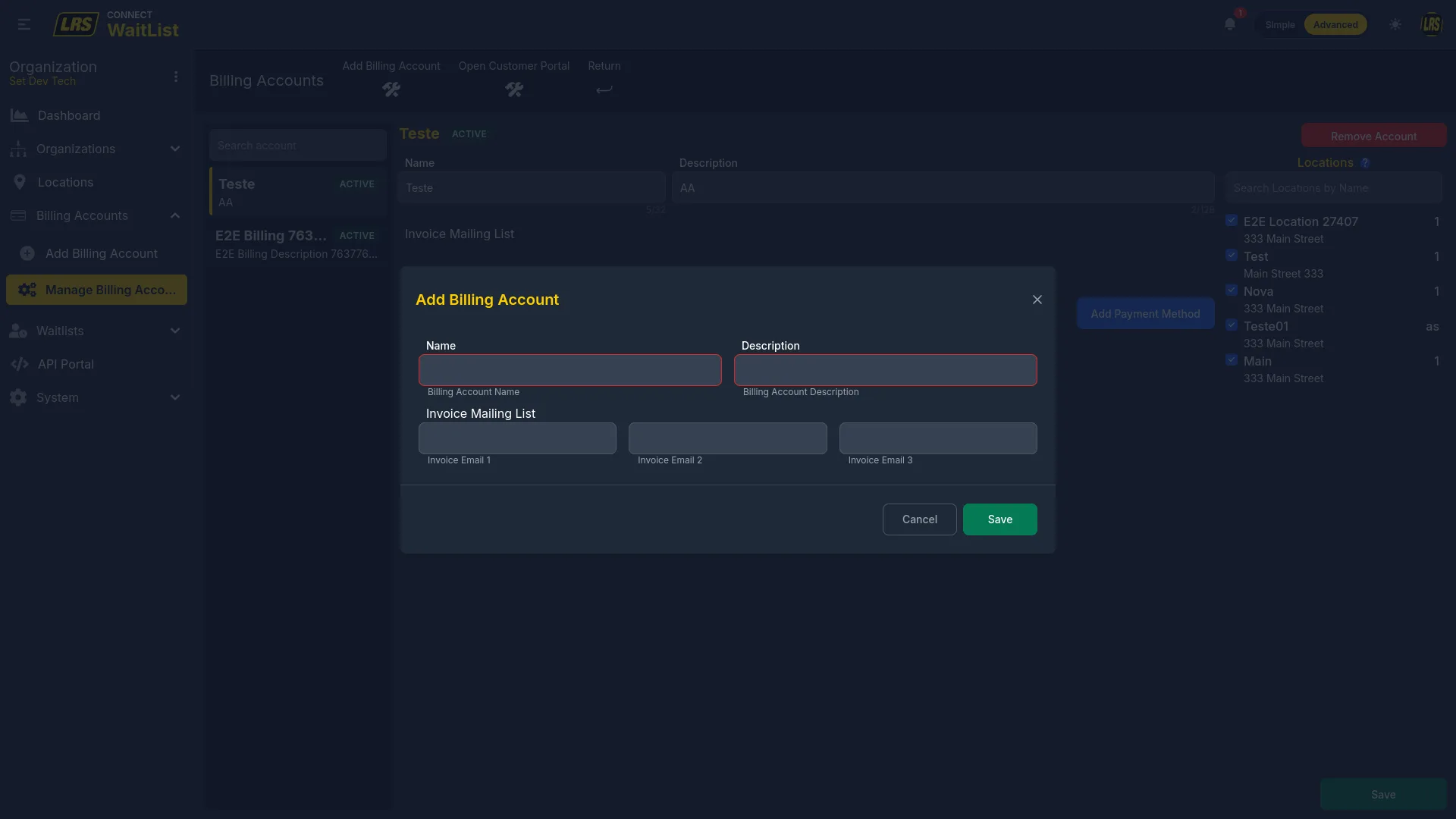Uncheck the Teste01 location checkbox

click(1232, 325)
